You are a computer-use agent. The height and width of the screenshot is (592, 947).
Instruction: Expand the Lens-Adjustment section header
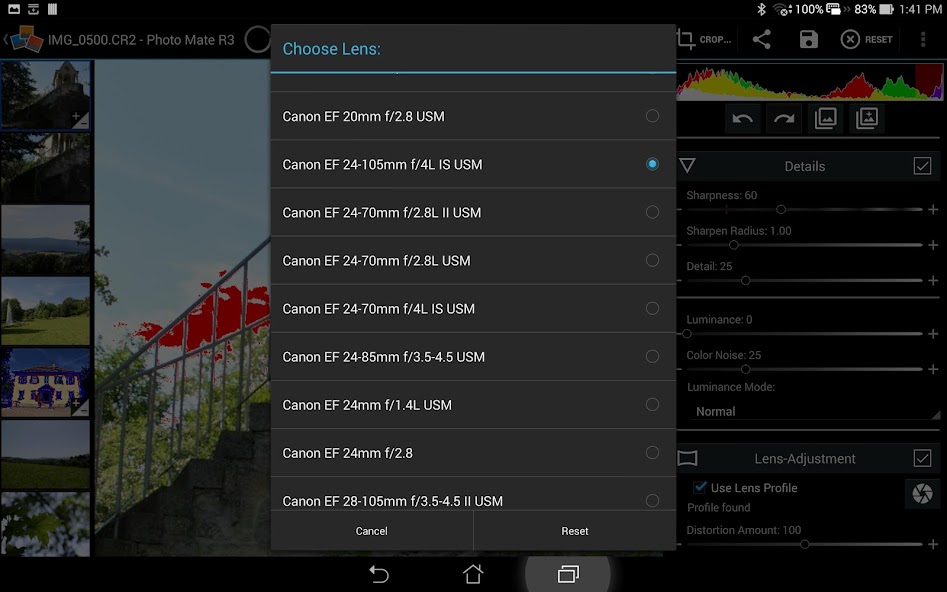pos(804,458)
